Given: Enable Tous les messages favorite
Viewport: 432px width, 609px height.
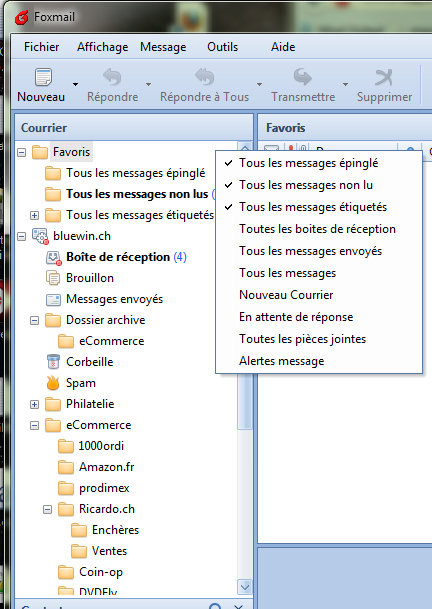Looking at the screenshot, I should (x=319, y=273).
